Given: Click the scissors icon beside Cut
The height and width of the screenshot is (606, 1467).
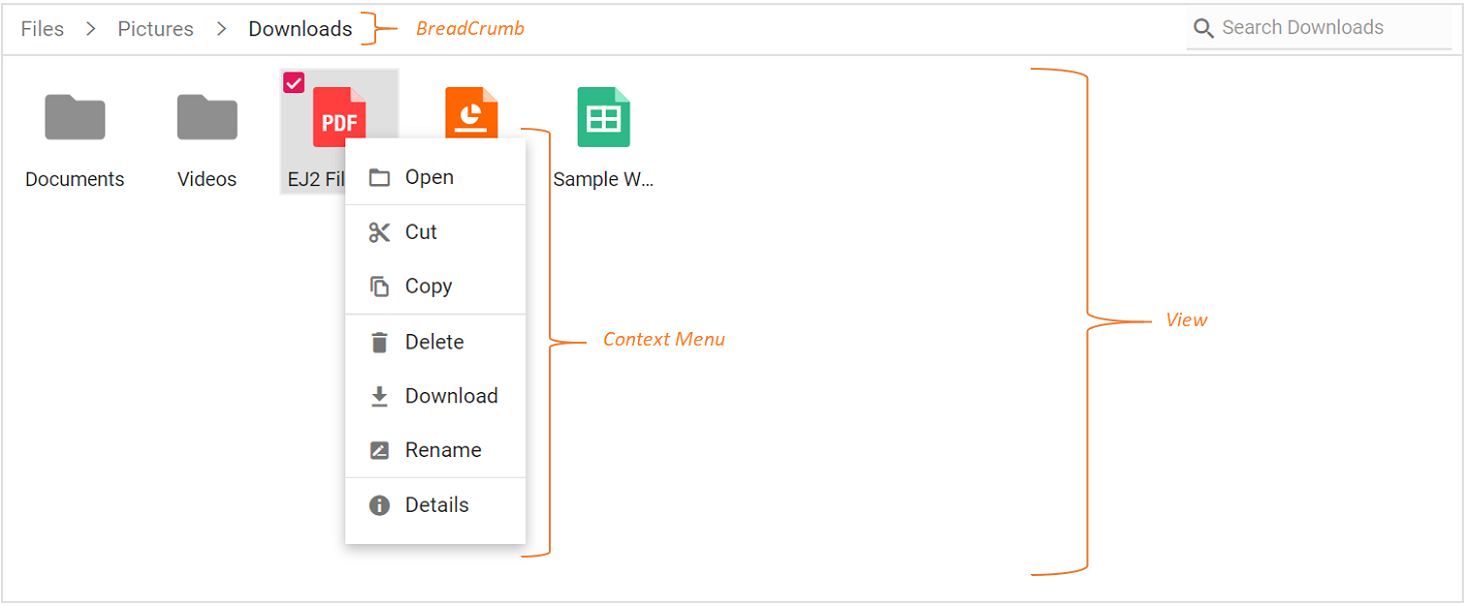Looking at the screenshot, I should pyautogui.click(x=379, y=232).
